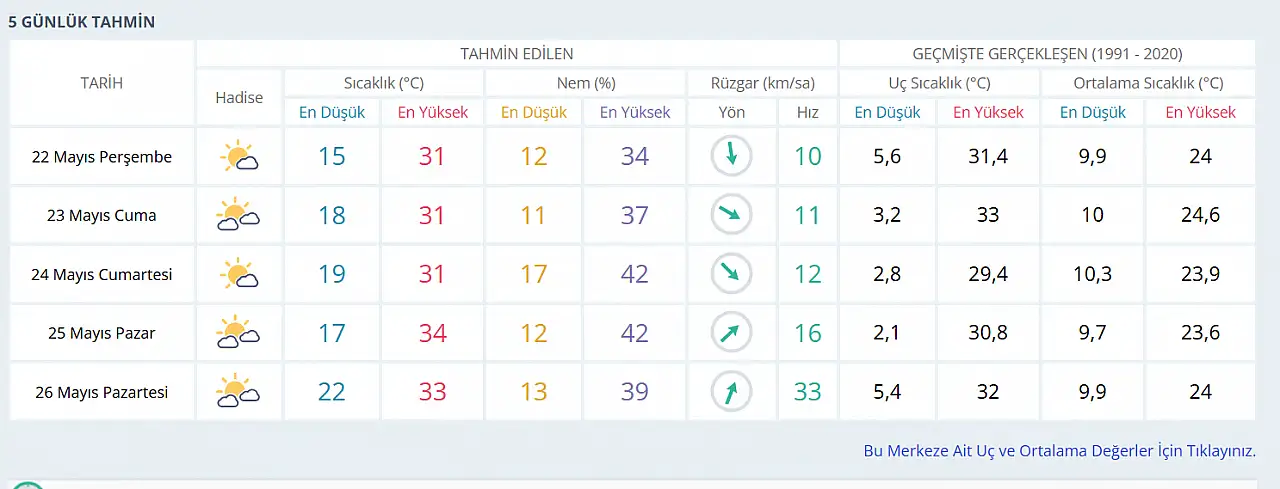This screenshot has width=1280, height=489.
Task: Click wind direction arrow for 23 Mayıs Cuma
Action: click(731, 214)
